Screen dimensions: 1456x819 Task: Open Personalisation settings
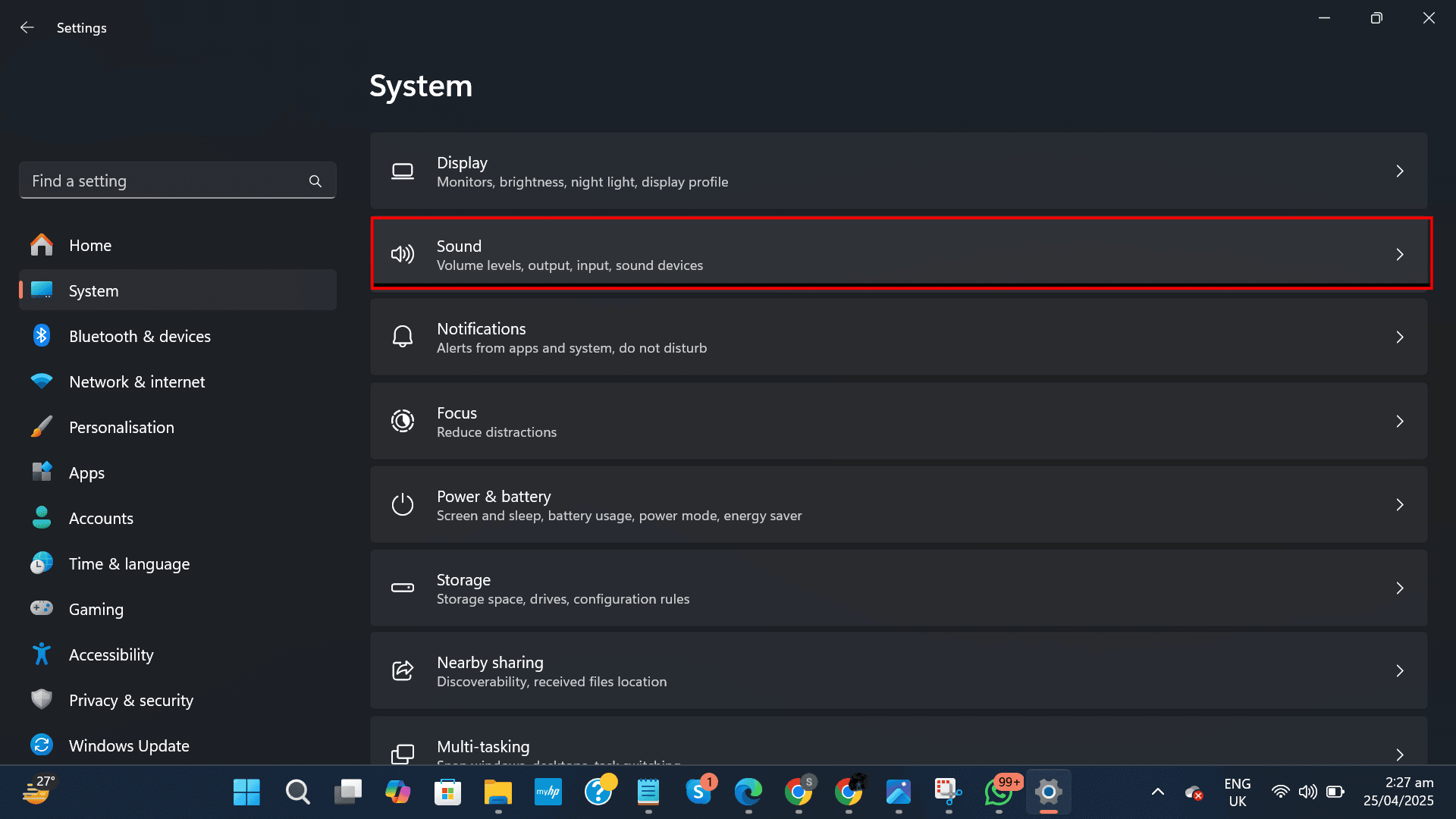(121, 427)
